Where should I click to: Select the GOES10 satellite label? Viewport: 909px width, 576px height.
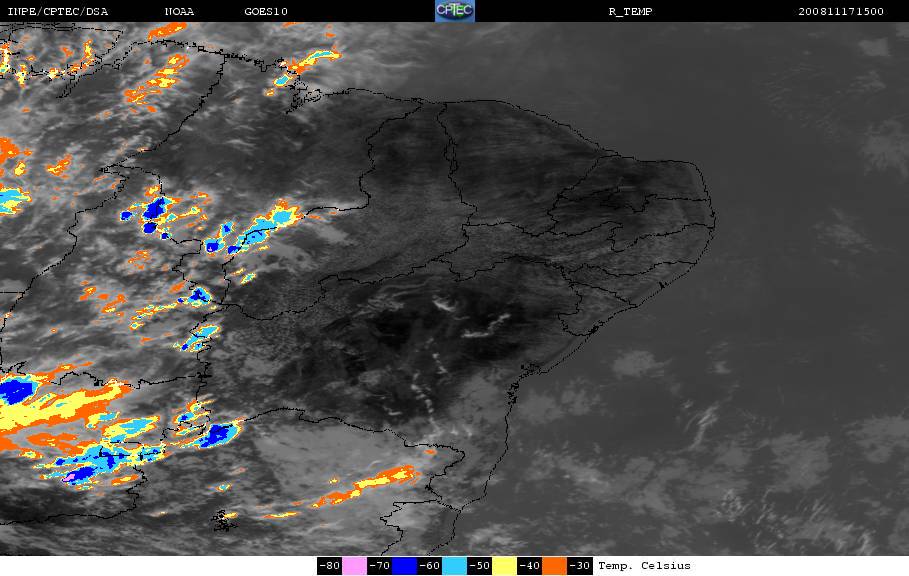click(x=266, y=12)
